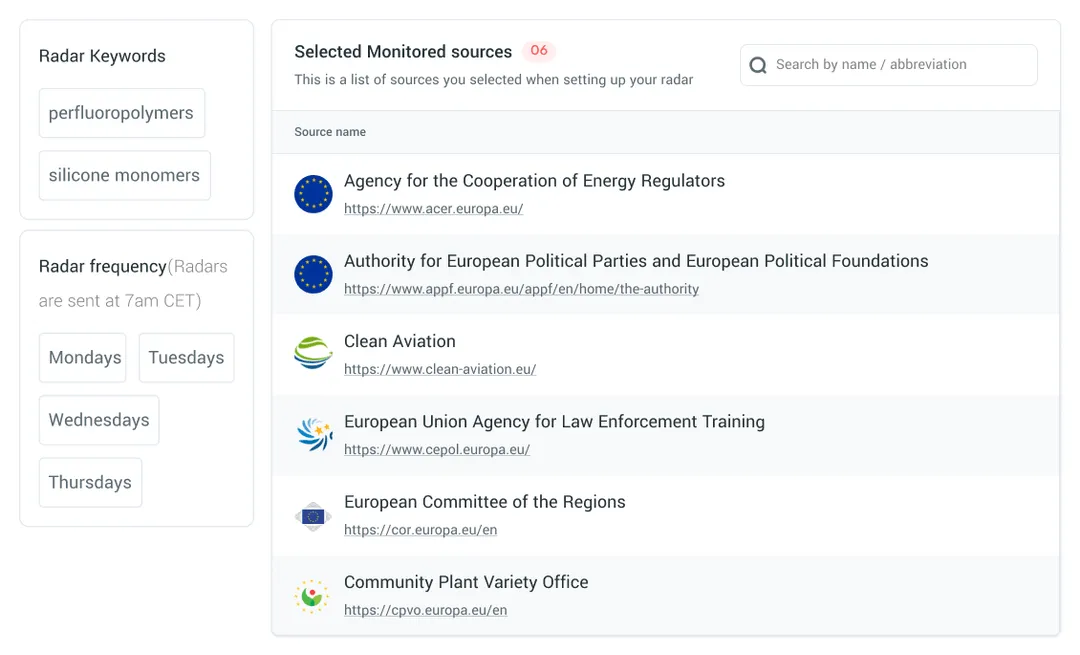Click the Radar frequency heading
The width and height of the screenshot is (1080, 655).
pos(103,267)
